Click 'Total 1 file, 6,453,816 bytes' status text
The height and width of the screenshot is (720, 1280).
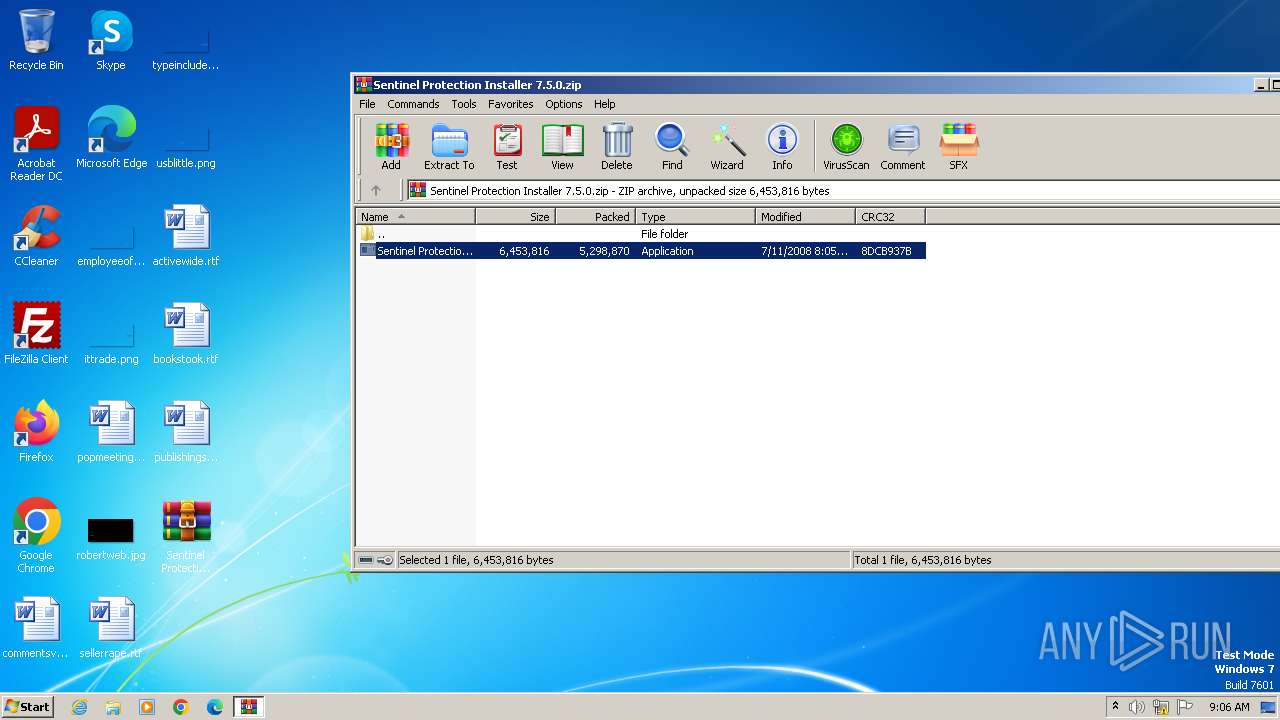pyautogui.click(x=923, y=560)
